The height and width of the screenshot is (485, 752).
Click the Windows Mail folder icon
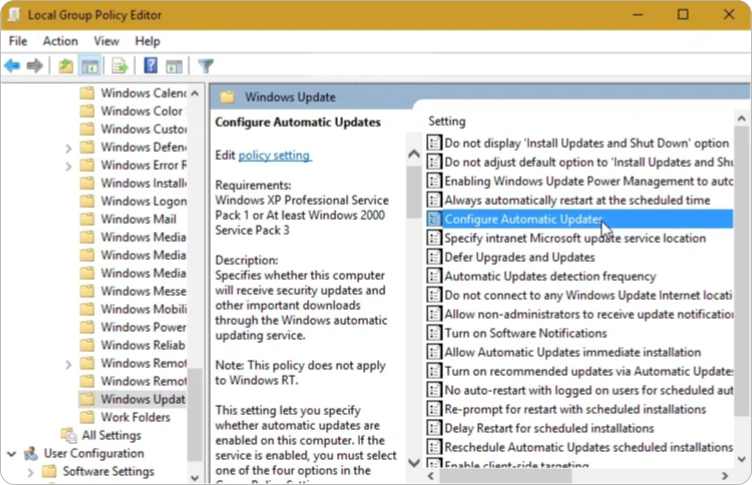pos(87,219)
